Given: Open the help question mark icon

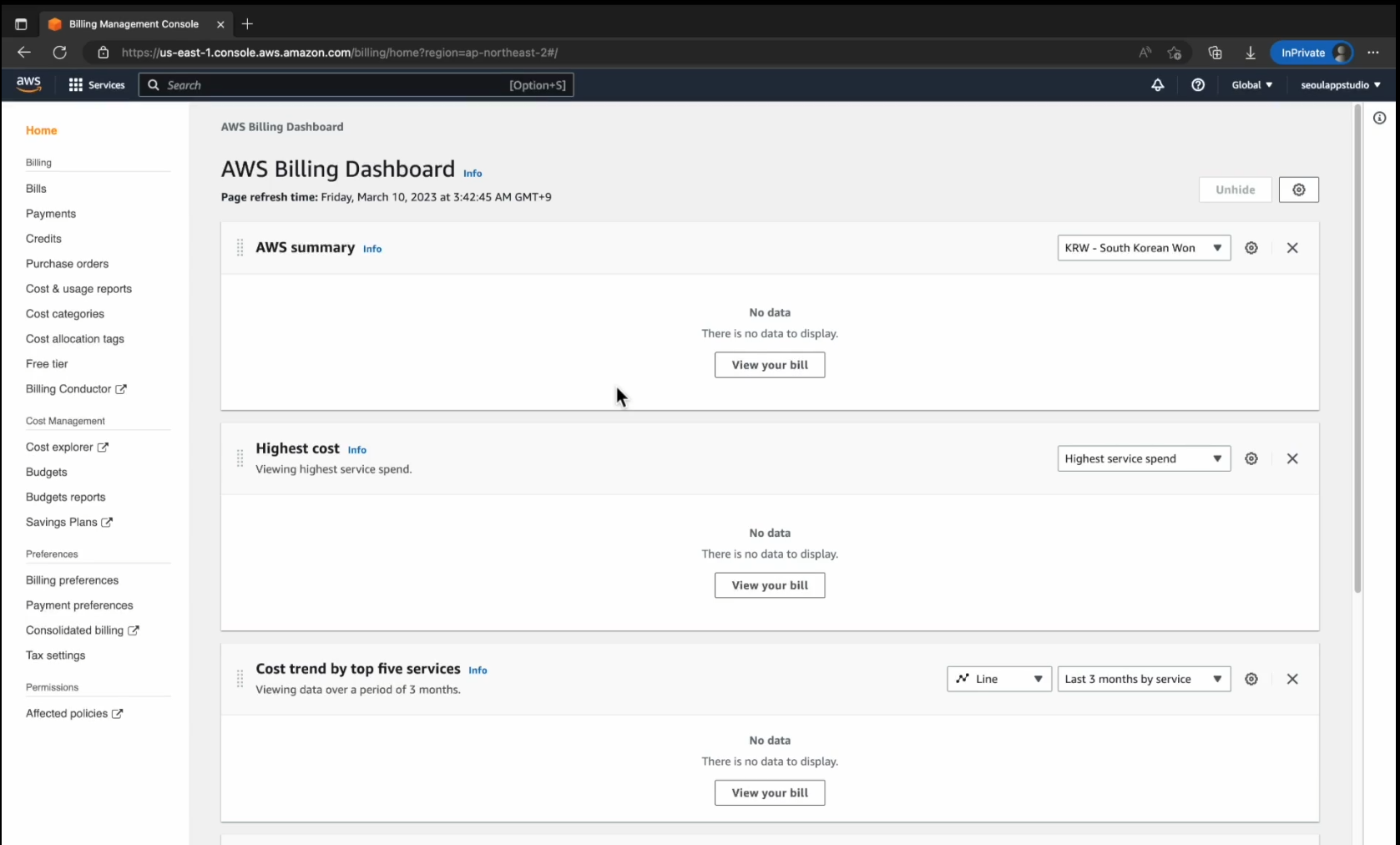Looking at the screenshot, I should click(x=1198, y=85).
